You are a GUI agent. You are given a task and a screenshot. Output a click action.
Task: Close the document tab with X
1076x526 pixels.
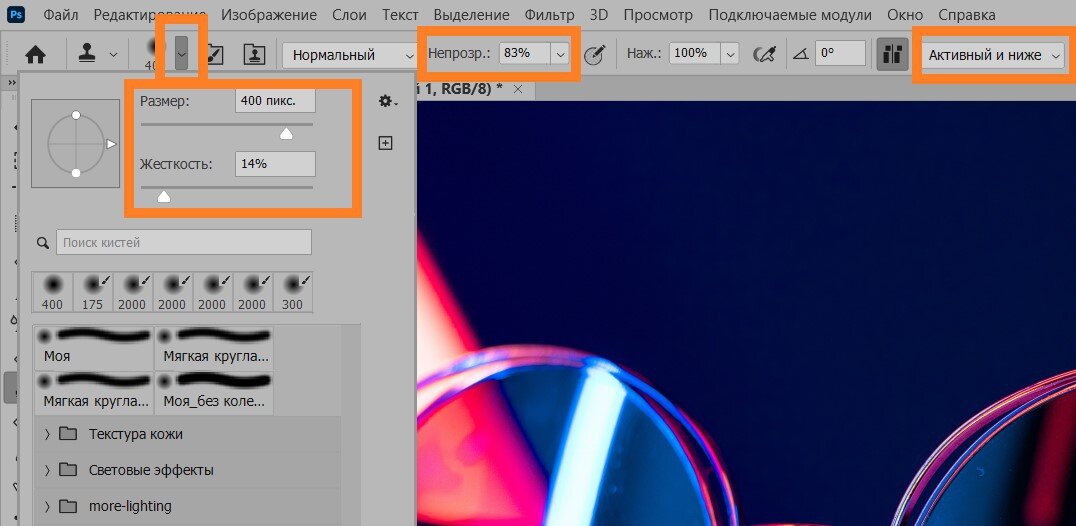click(x=518, y=89)
